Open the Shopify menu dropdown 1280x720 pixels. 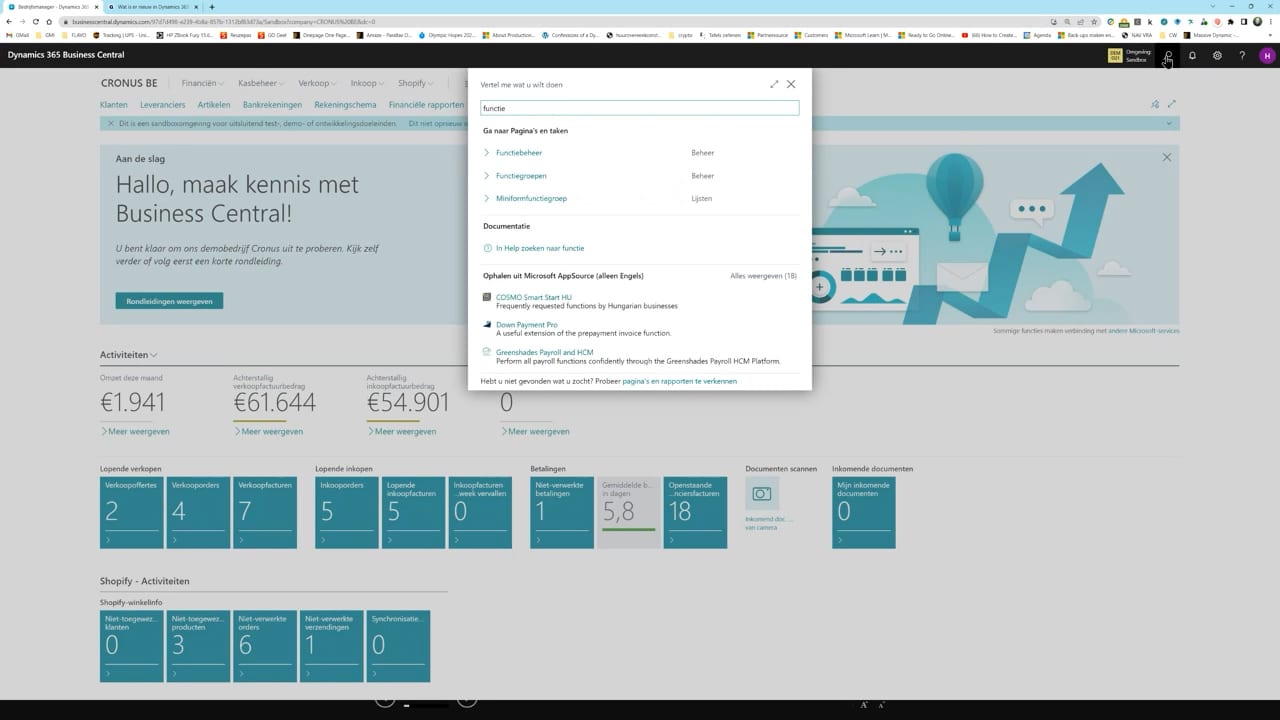[415, 83]
